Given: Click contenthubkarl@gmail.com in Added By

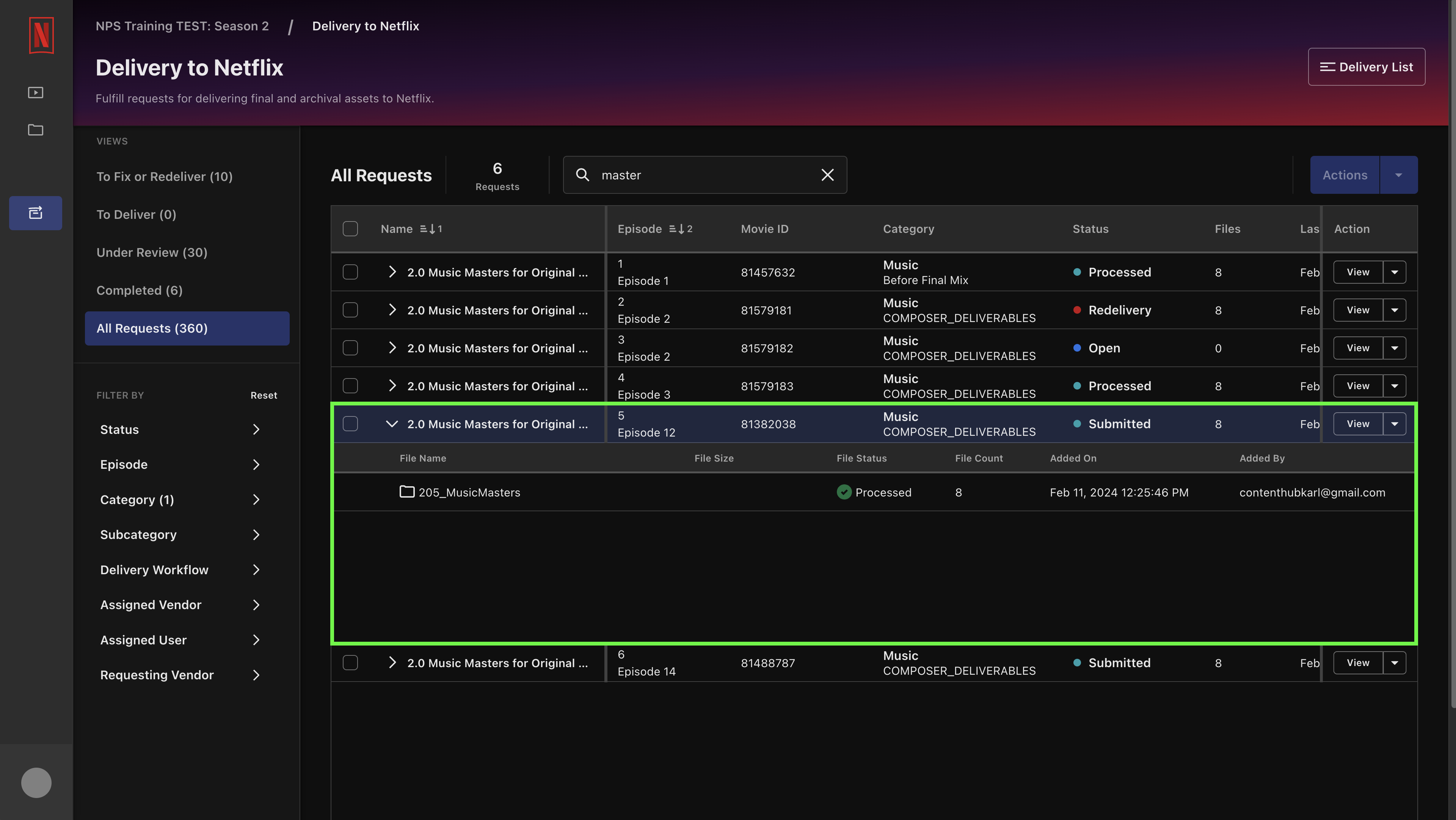Looking at the screenshot, I should 1312,492.
